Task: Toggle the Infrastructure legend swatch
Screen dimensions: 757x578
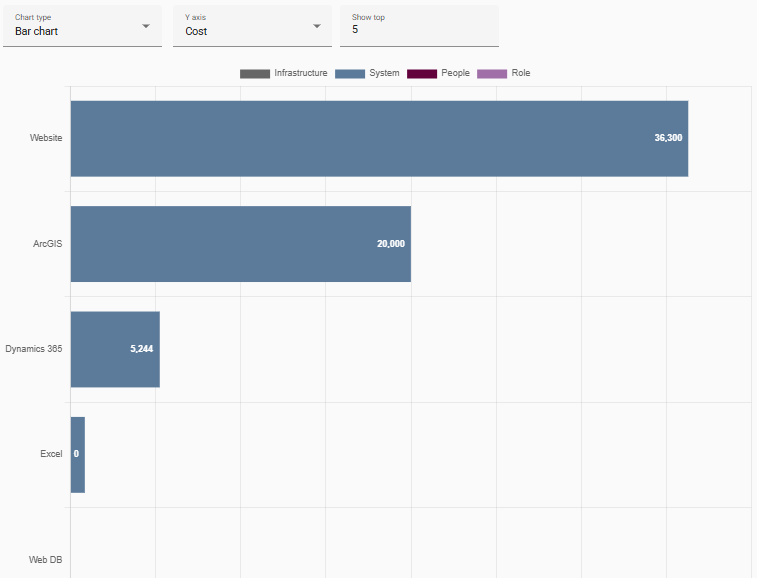Action: click(x=255, y=73)
